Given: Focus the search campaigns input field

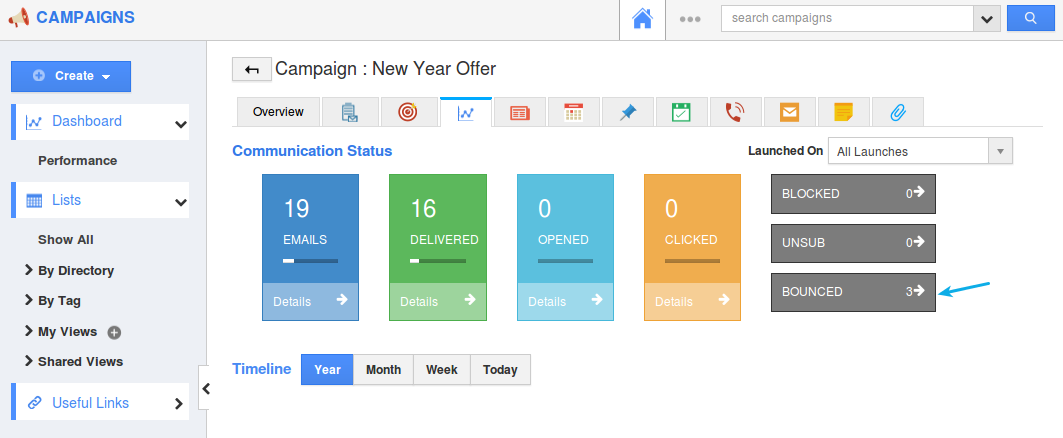Looking at the screenshot, I should [x=847, y=18].
